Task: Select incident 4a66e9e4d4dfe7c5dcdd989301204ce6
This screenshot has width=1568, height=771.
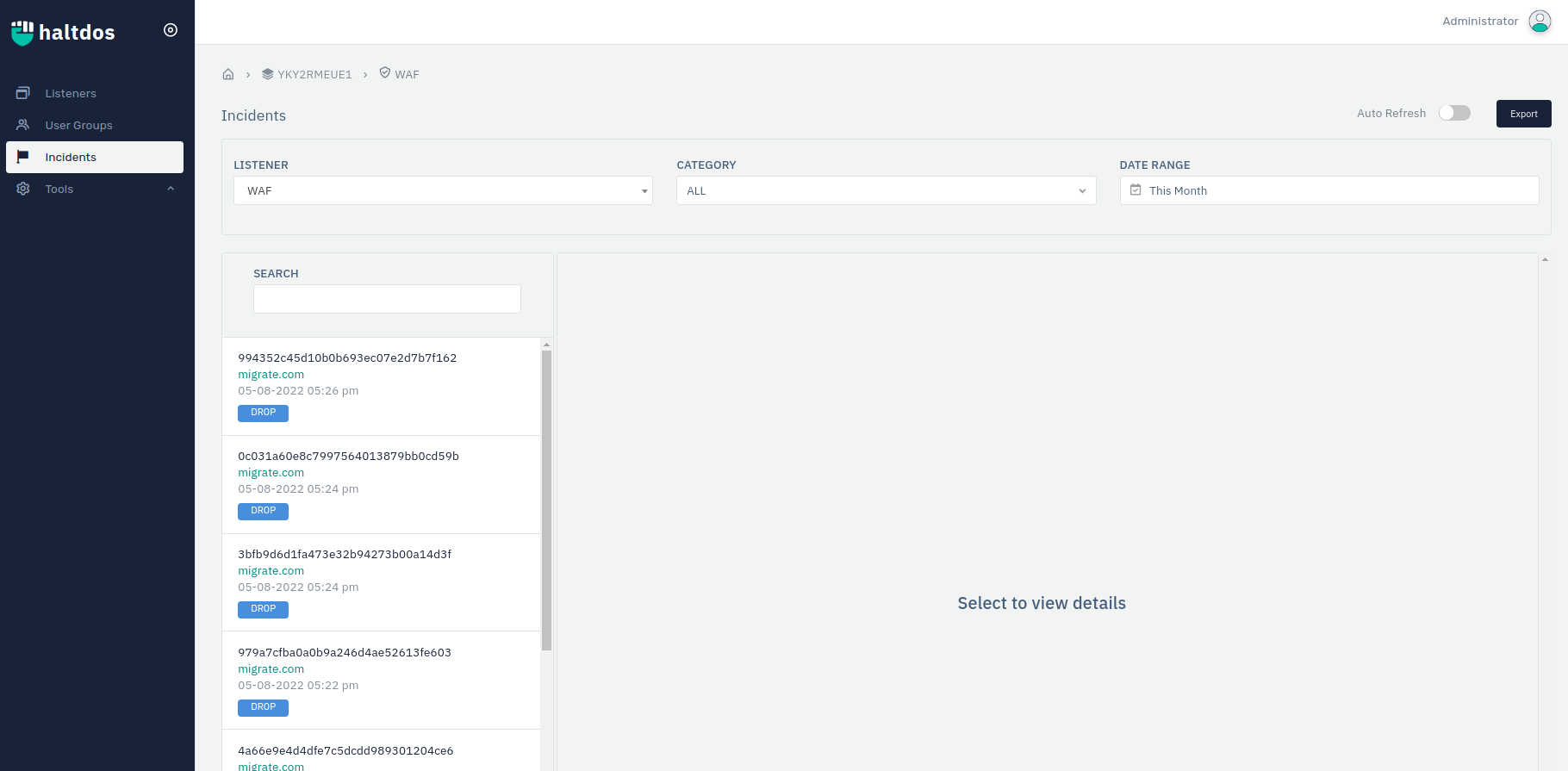Action: point(381,751)
